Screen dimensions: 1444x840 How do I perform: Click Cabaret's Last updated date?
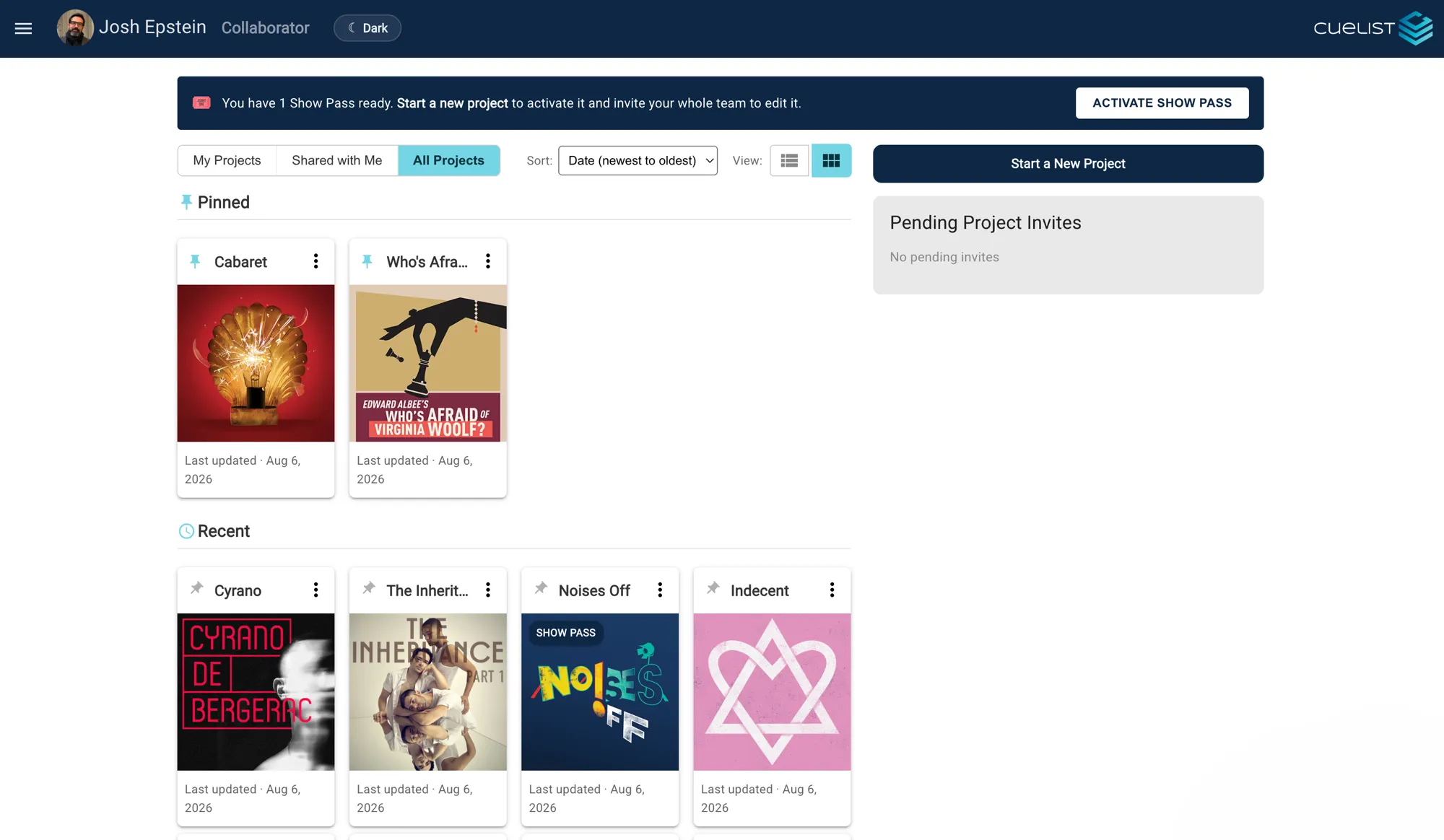(x=243, y=470)
